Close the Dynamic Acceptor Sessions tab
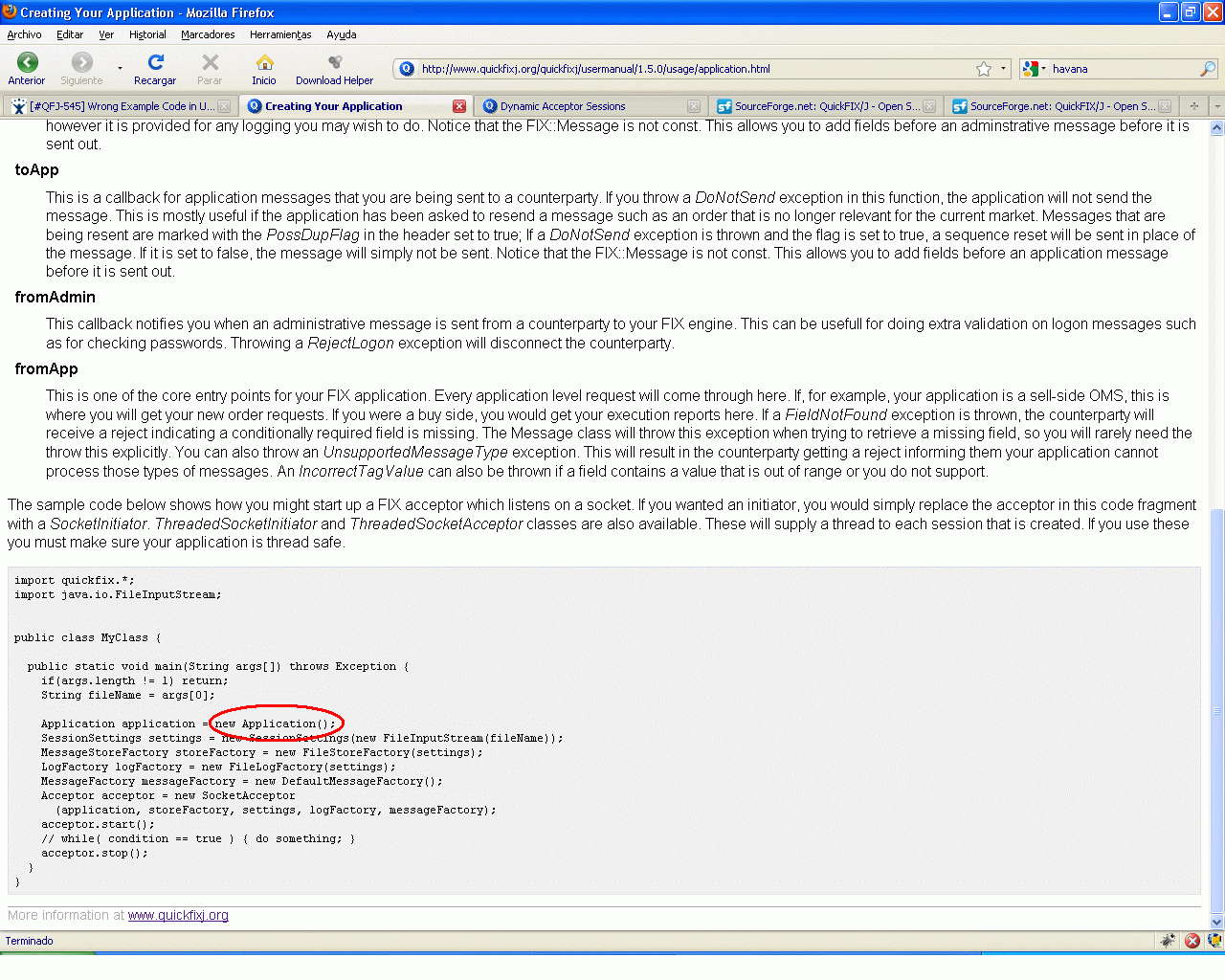This screenshot has width=1225, height=980. coord(694,106)
